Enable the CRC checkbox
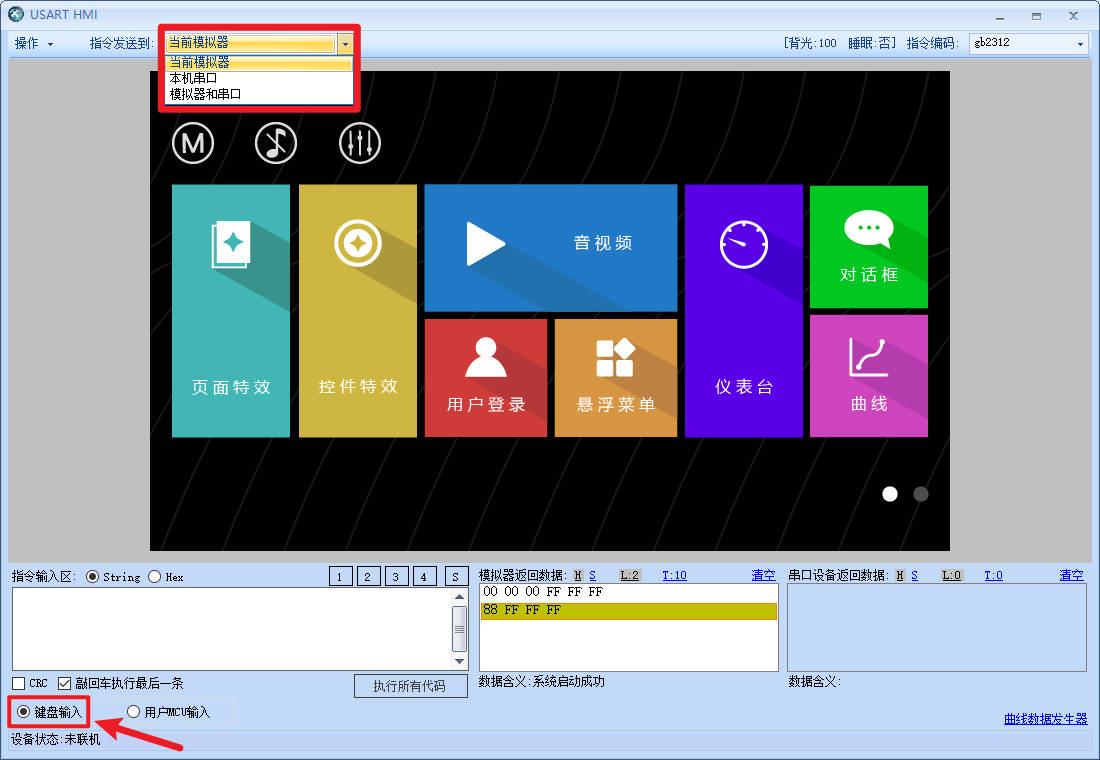Image resolution: width=1100 pixels, height=760 pixels. coord(19,684)
